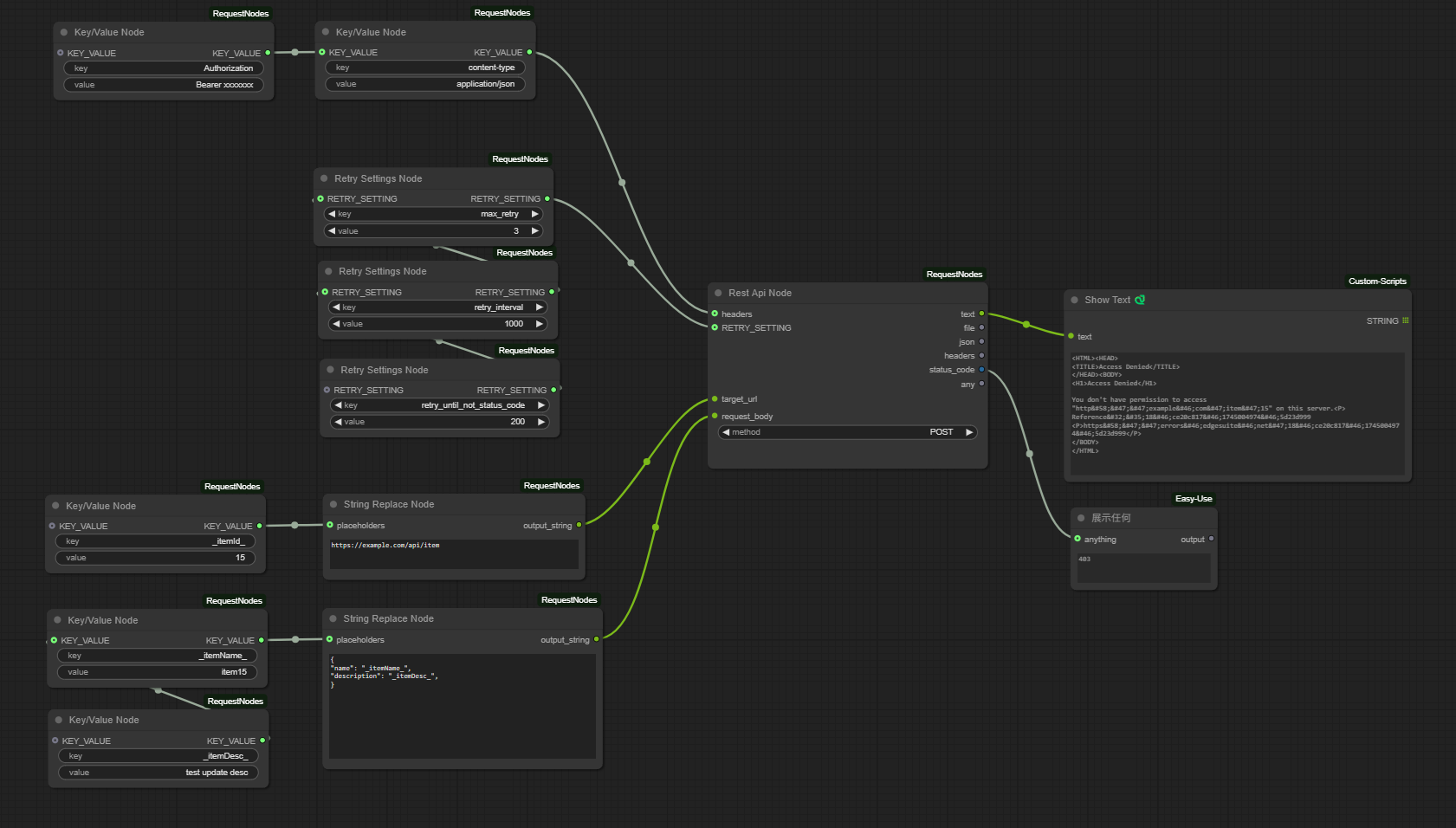Click the any output socket on Rest Api Node
The height and width of the screenshot is (828, 1456).
(981, 384)
